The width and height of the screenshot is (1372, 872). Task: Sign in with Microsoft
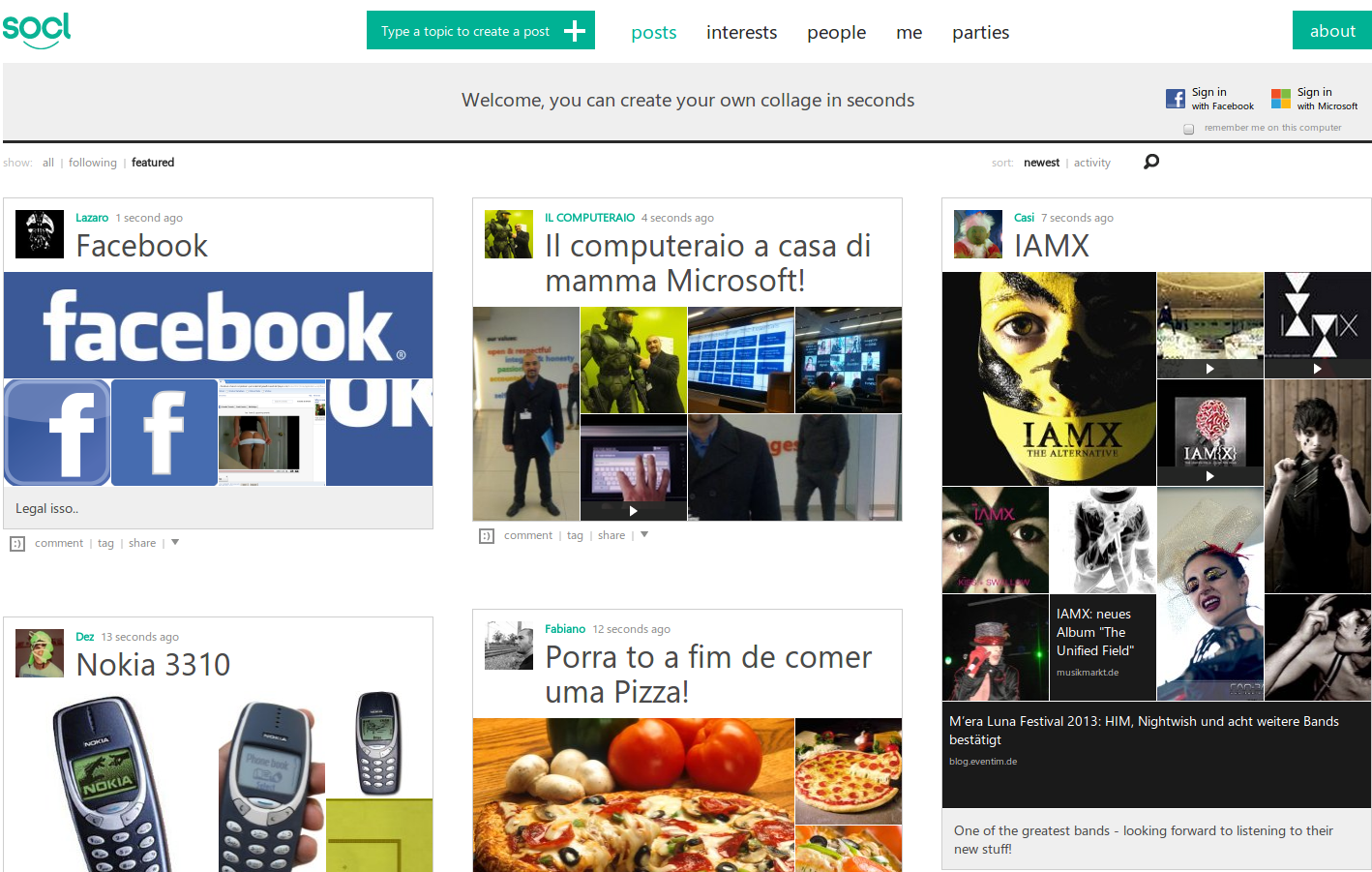(1327, 99)
